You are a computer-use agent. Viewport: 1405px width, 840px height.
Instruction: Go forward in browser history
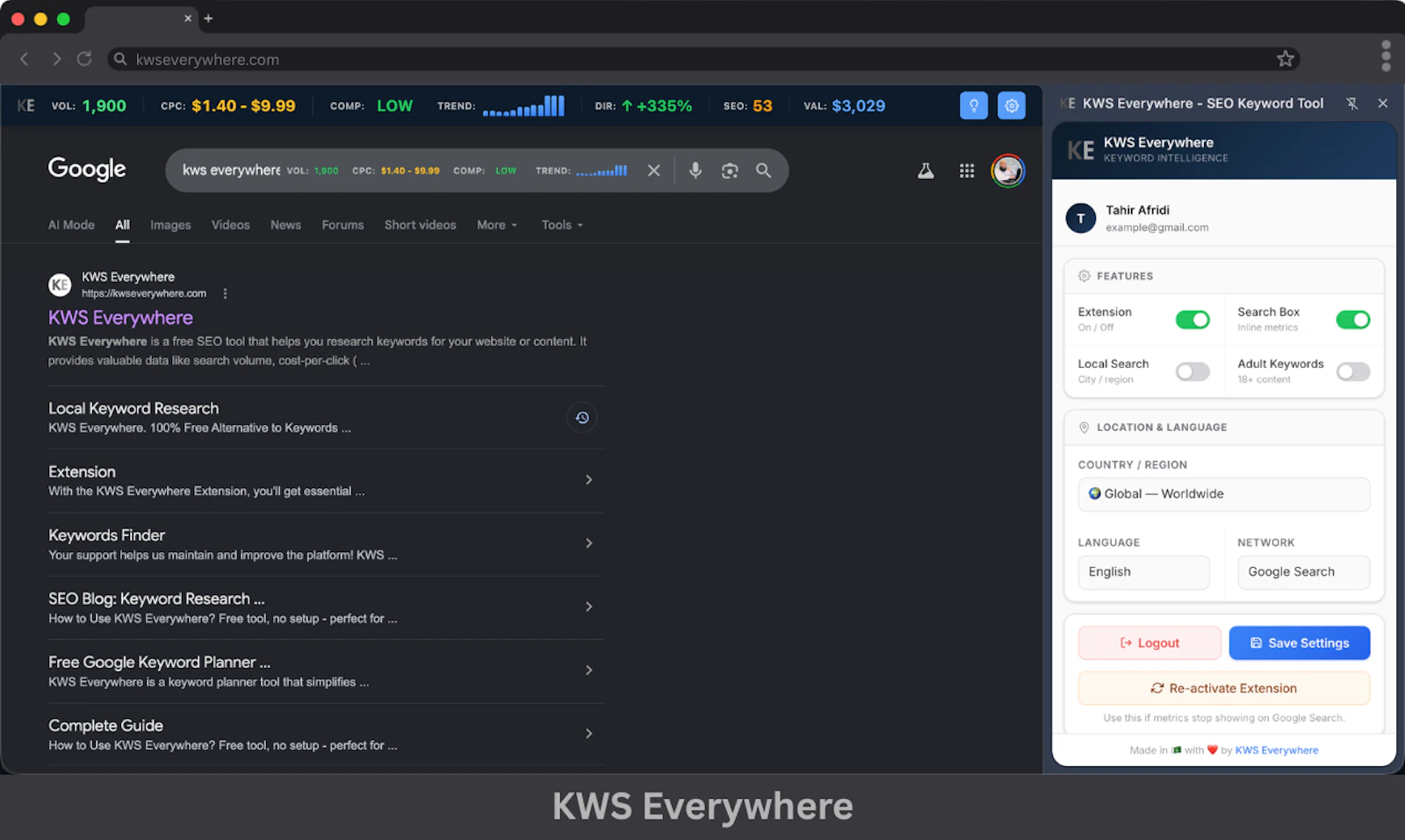[56, 59]
